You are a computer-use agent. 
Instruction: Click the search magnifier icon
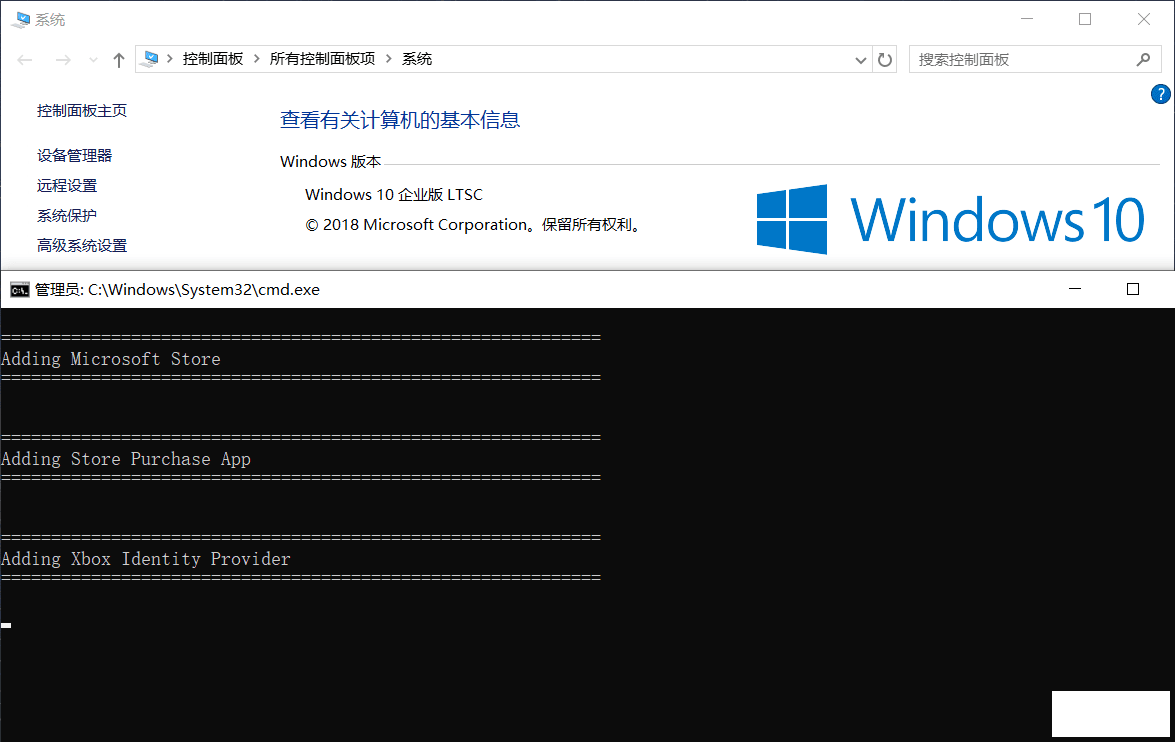click(x=1144, y=59)
